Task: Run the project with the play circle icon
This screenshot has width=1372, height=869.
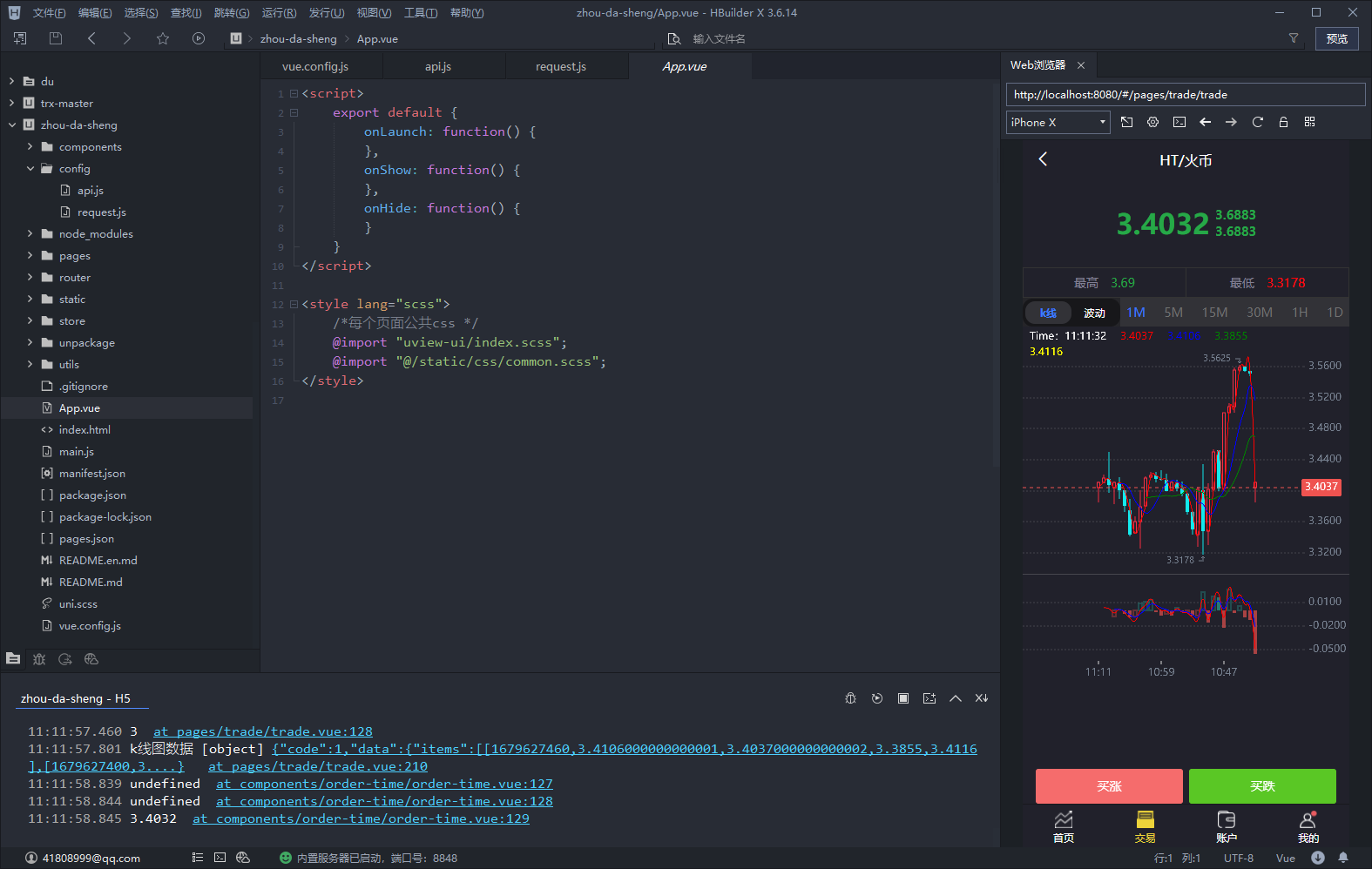Action: pyautogui.click(x=199, y=38)
